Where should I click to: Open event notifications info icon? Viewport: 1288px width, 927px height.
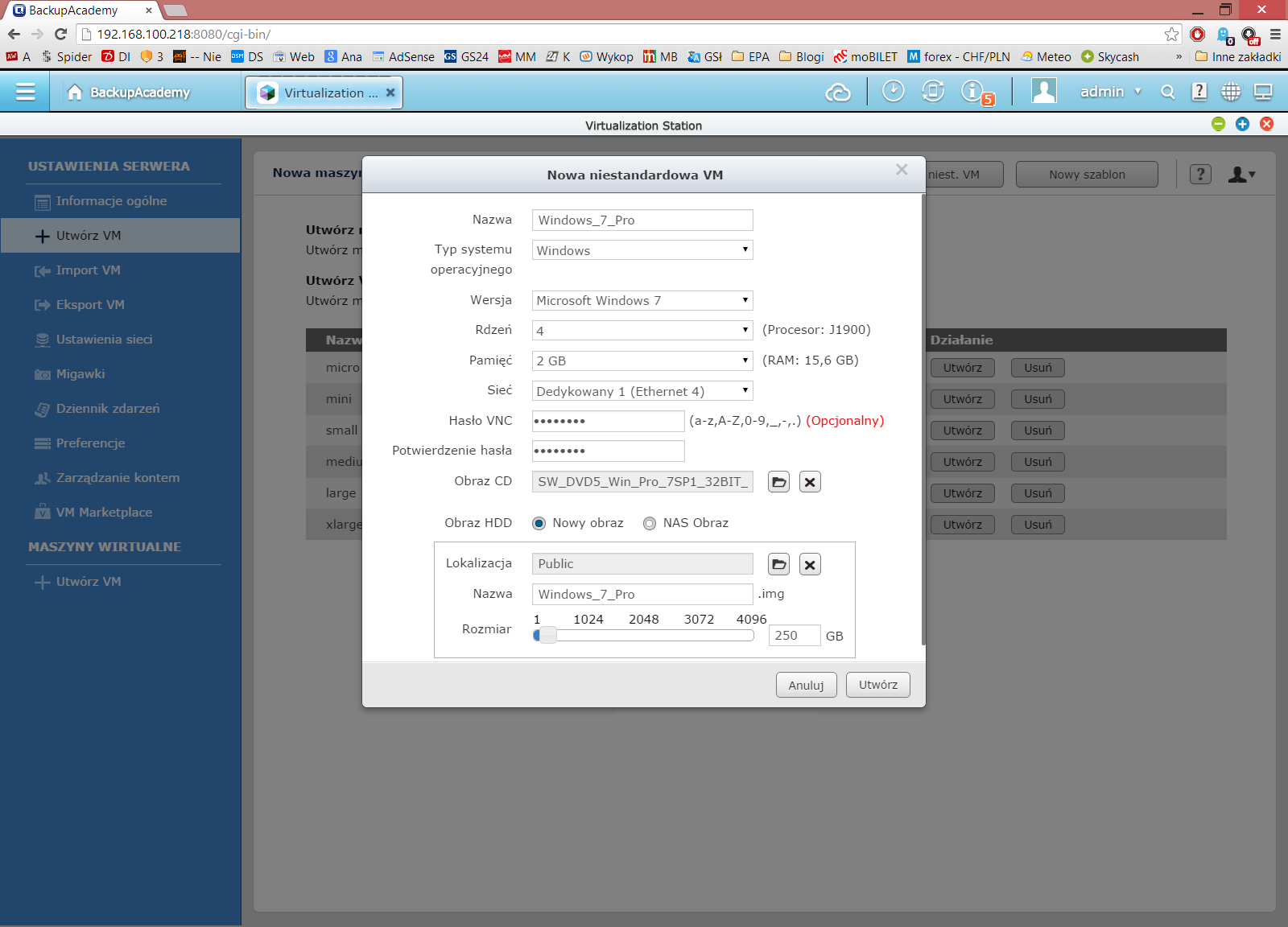pos(974,92)
